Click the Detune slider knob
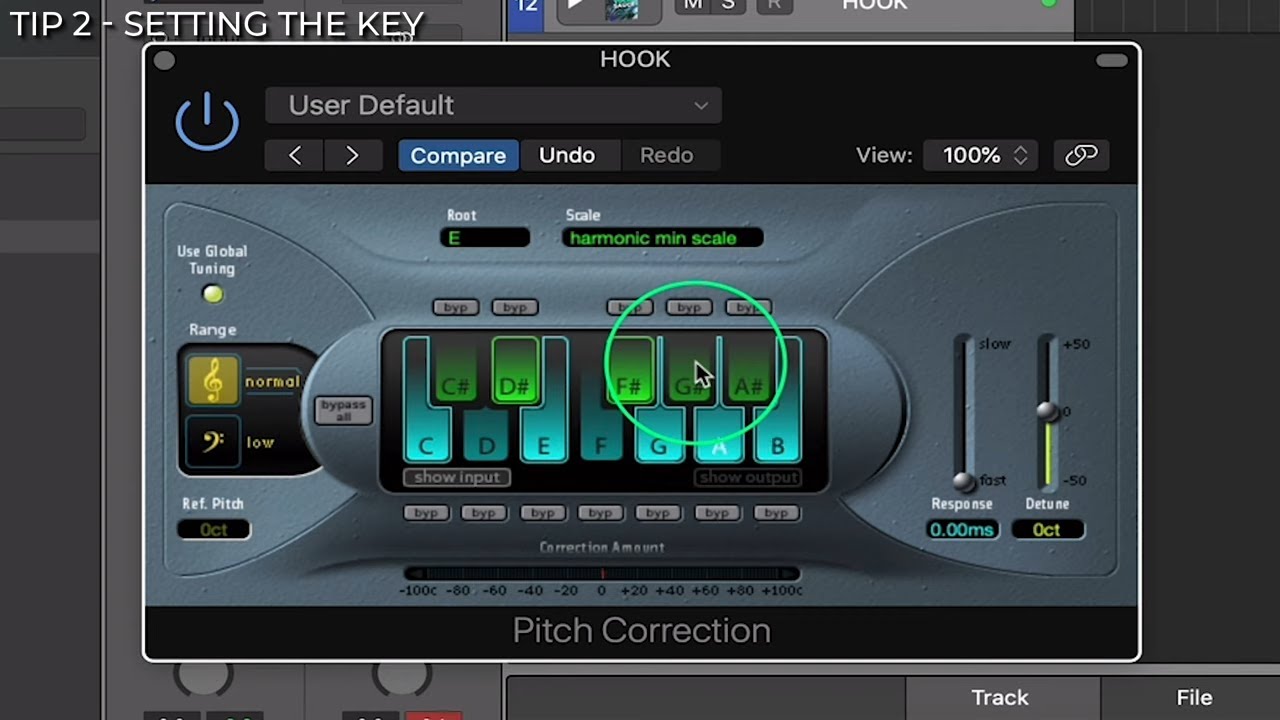Screen dimensions: 1280x720 click(x=1046, y=412)
